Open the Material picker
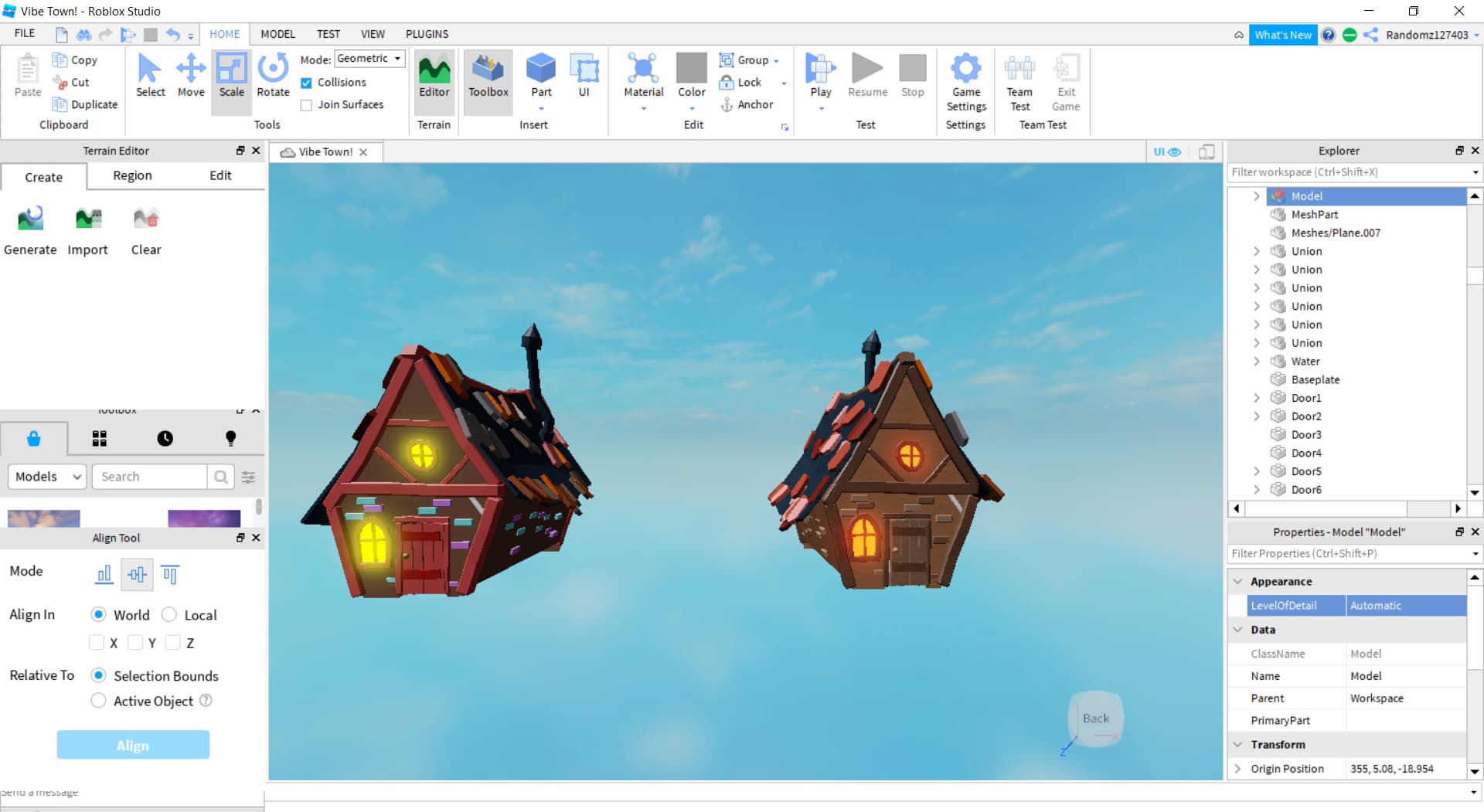The height and width of the screenshot is (812, 1484). pos(643,76)
